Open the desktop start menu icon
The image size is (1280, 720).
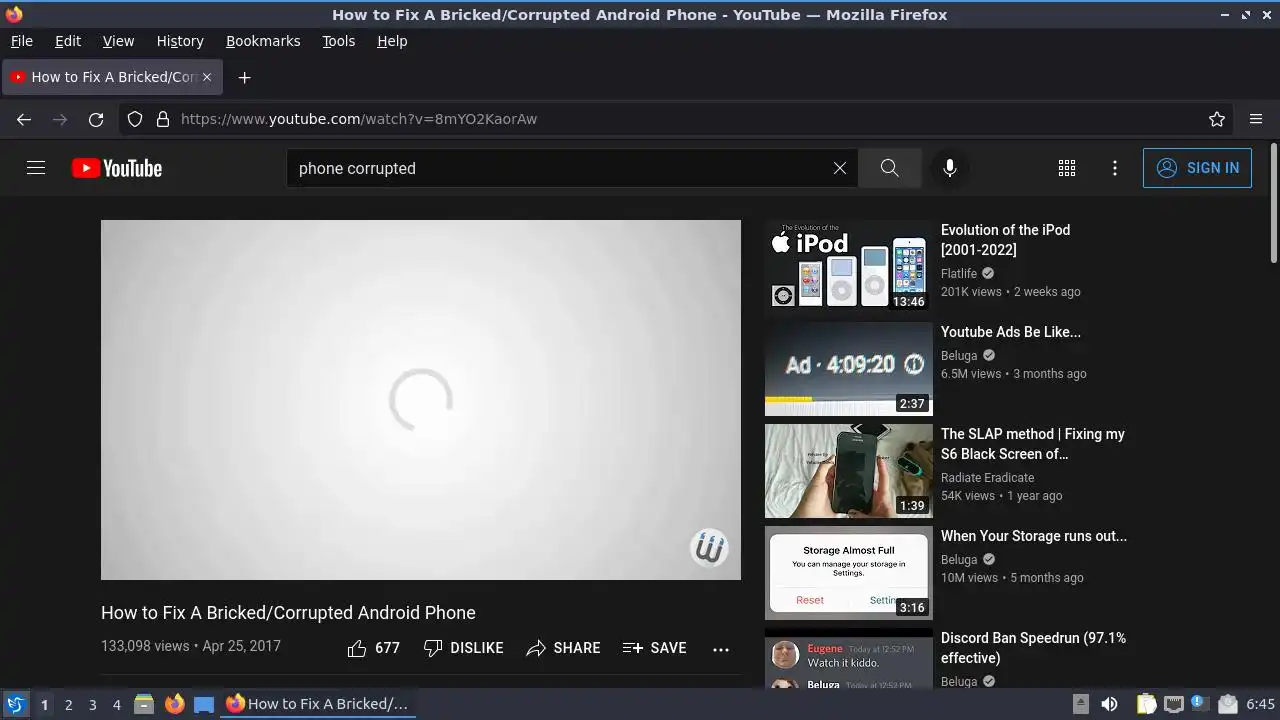tap(15, 704)
